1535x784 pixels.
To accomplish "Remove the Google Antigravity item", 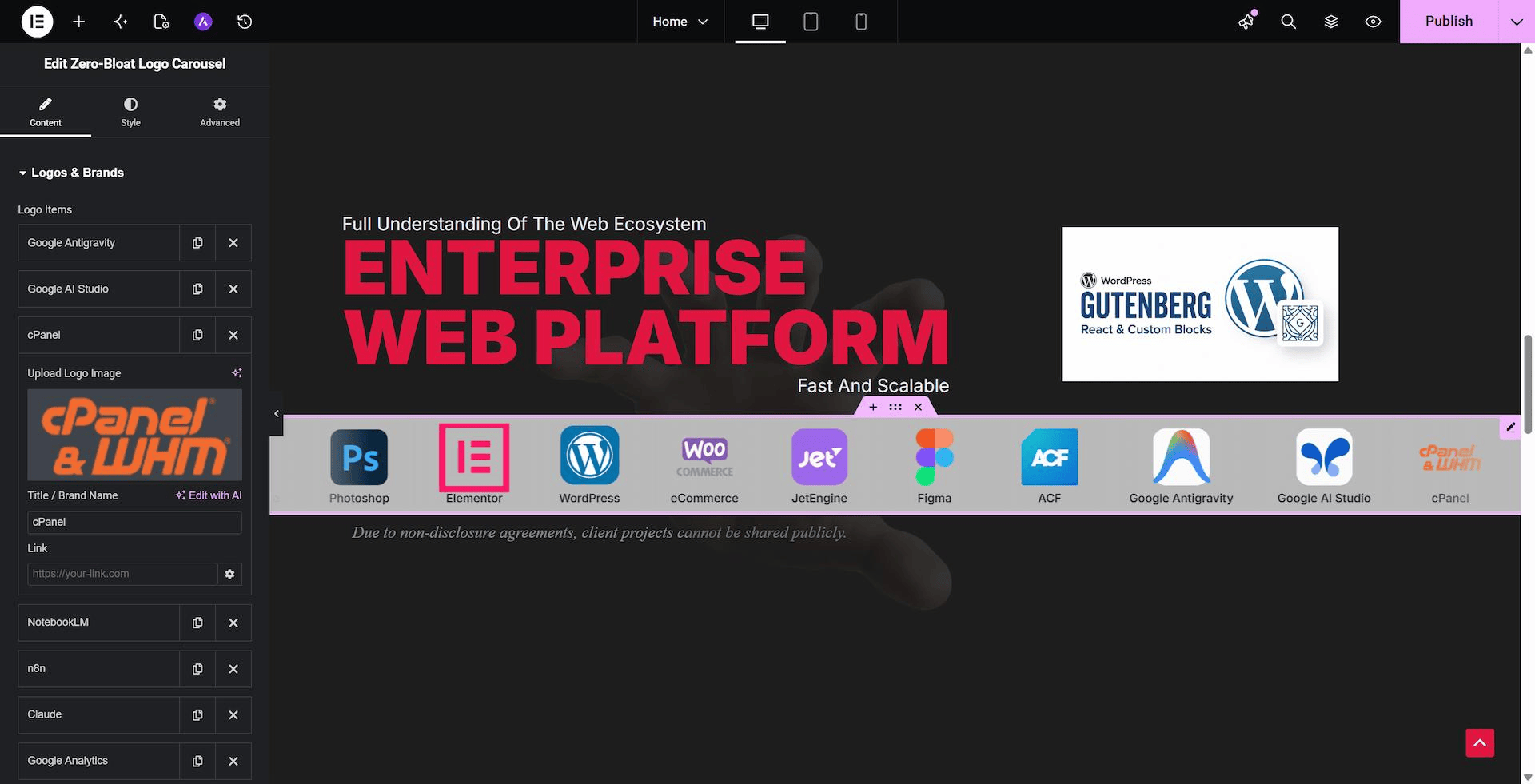I will tap(233, 243).
